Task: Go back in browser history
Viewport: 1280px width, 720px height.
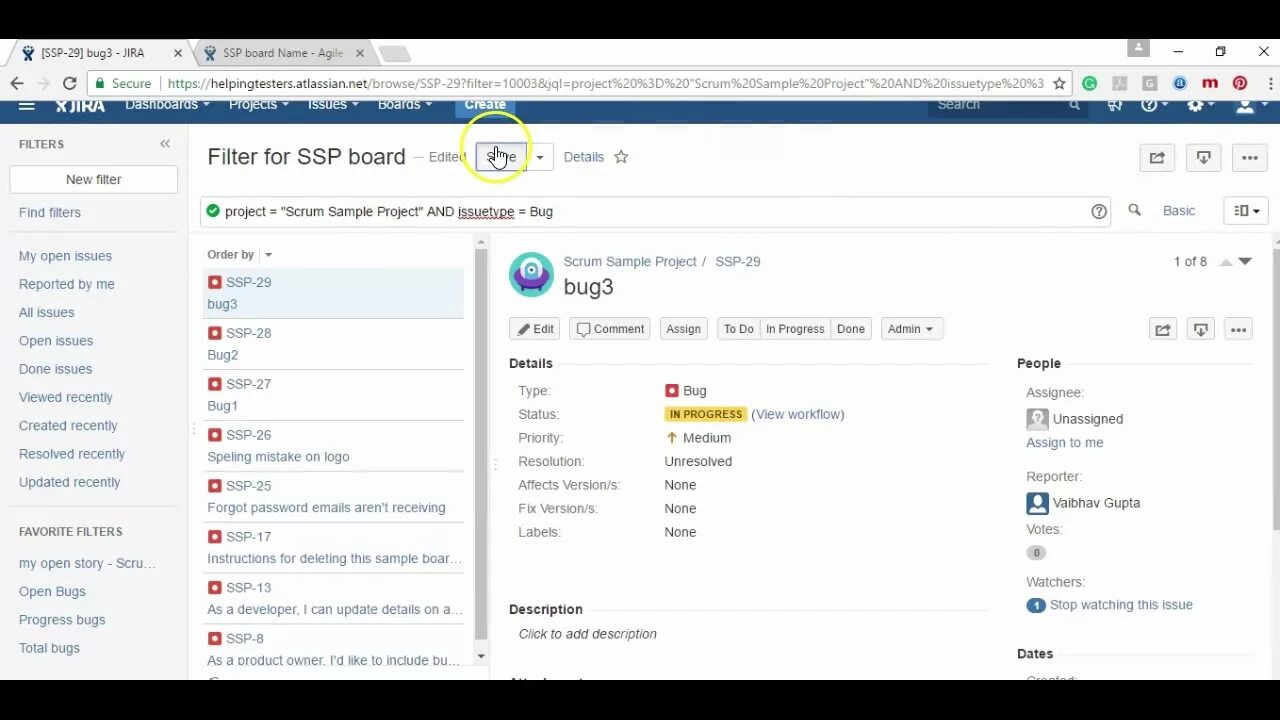Action: click(x=17, y=84)
